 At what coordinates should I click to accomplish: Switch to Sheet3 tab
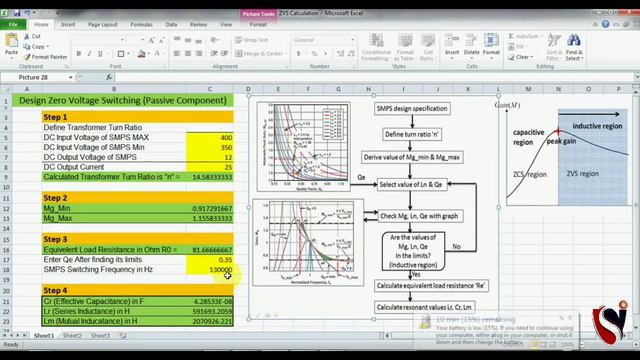pyautogui.click(x=100, y=336)
